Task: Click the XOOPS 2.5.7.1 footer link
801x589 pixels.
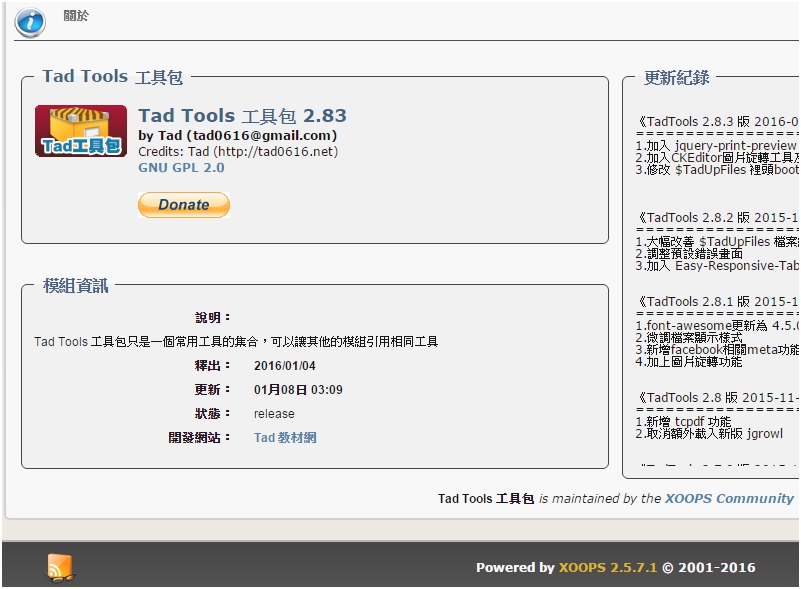Action: pos(607,568)
